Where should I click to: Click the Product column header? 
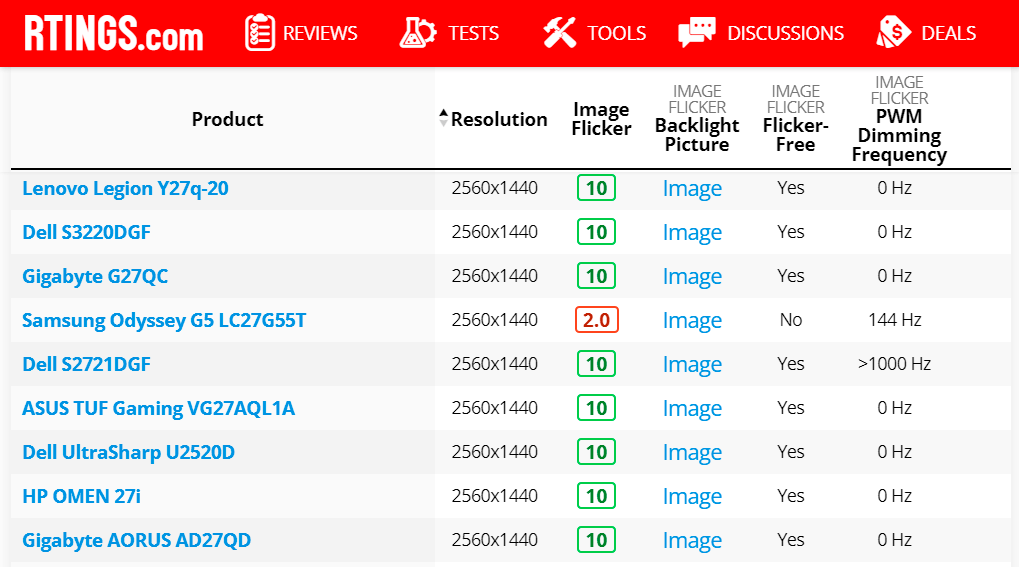coord(227,119)
